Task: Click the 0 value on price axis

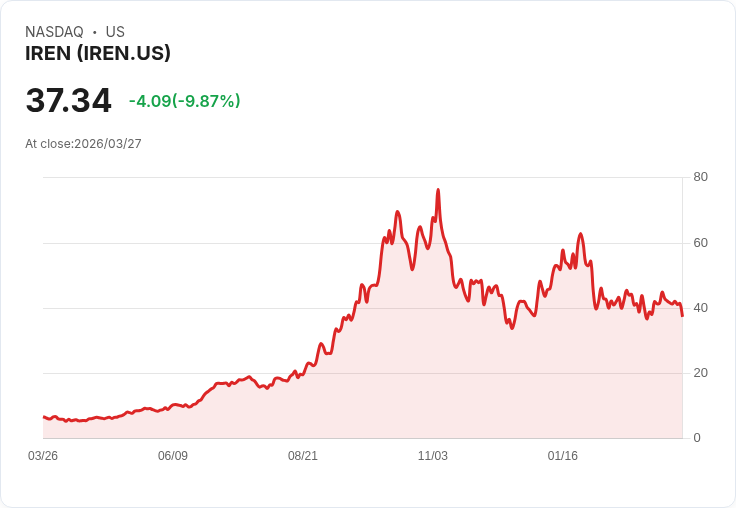Action: coord(697,438)
